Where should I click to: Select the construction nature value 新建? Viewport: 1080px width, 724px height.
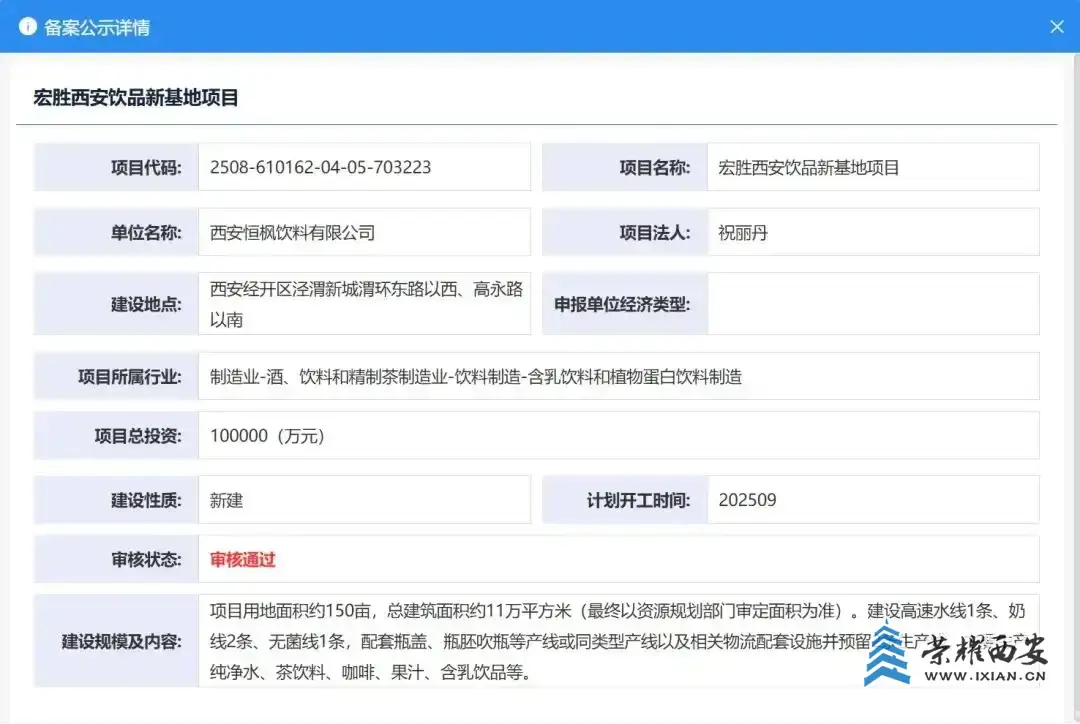click(227, 500)
